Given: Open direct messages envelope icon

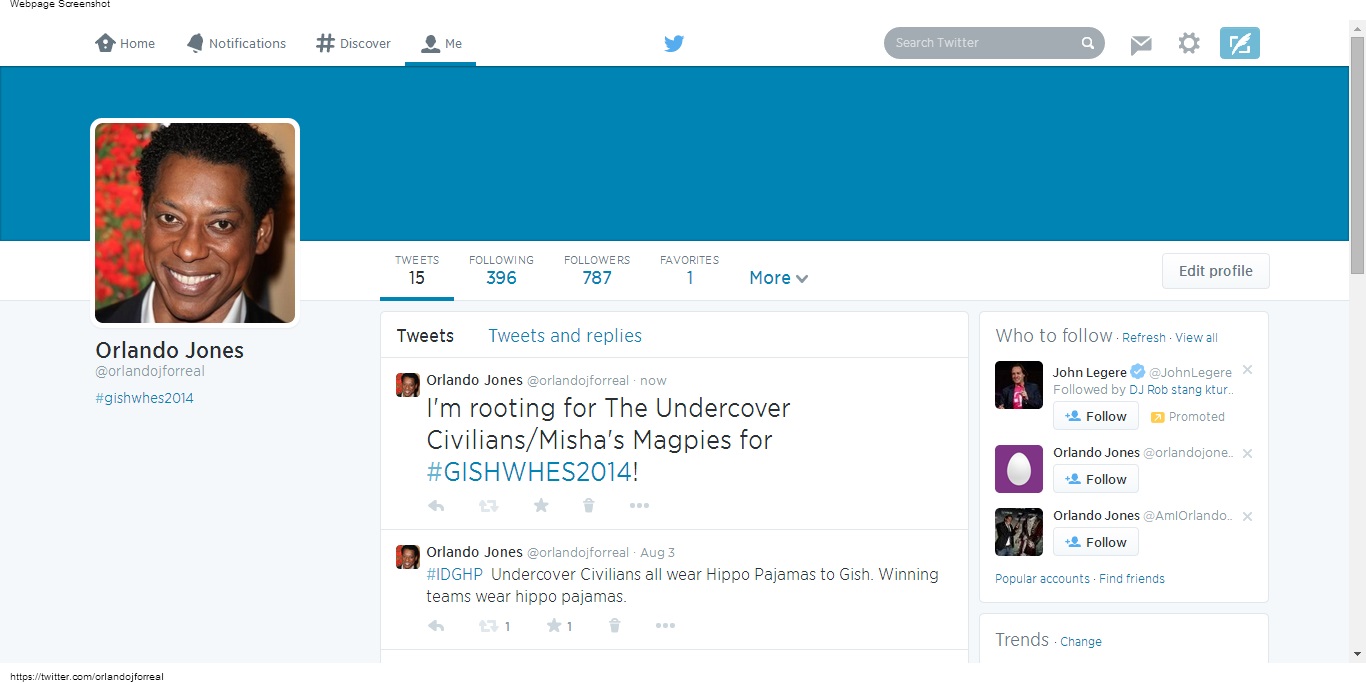Looking at the screenshot, I should [1140, 44].
